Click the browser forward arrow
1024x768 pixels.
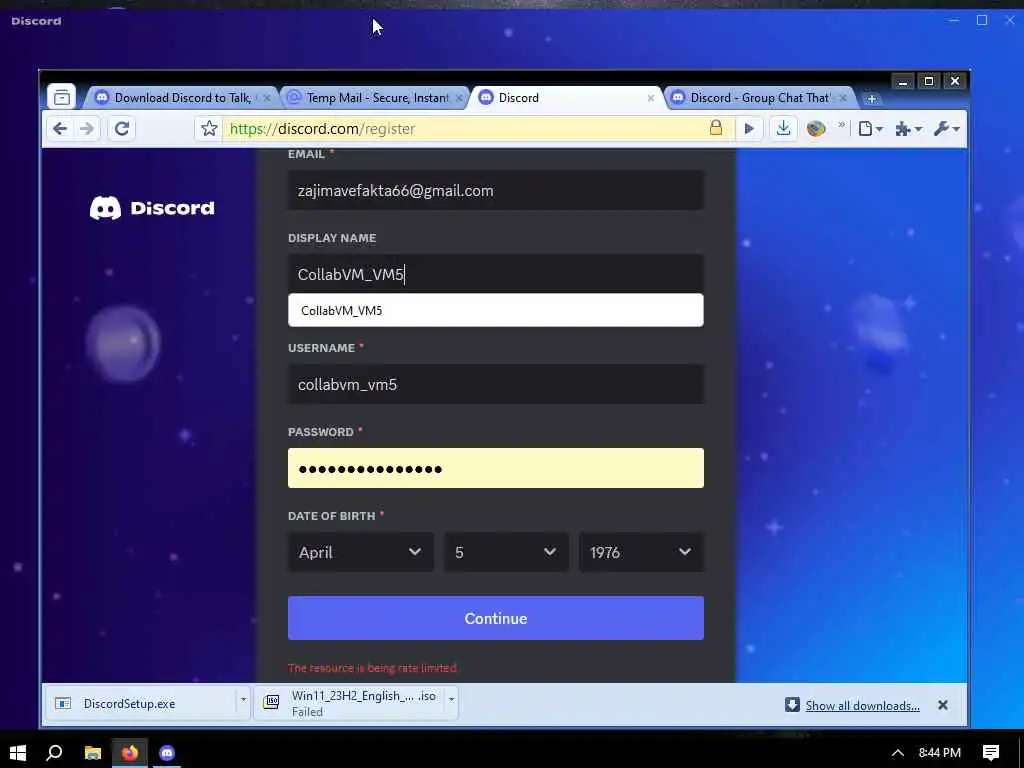click(86, 129)
